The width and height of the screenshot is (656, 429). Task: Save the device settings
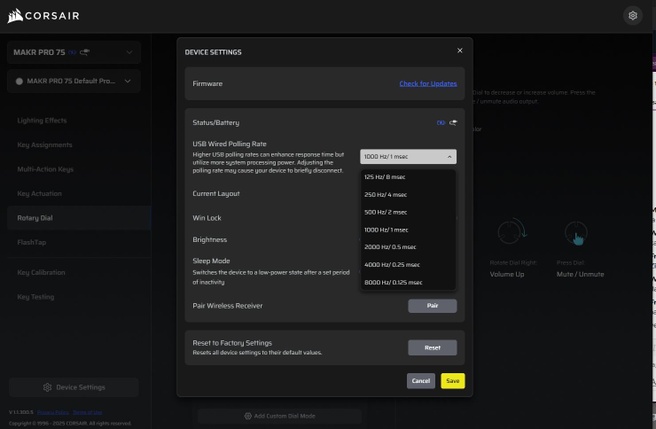[453, 381]
